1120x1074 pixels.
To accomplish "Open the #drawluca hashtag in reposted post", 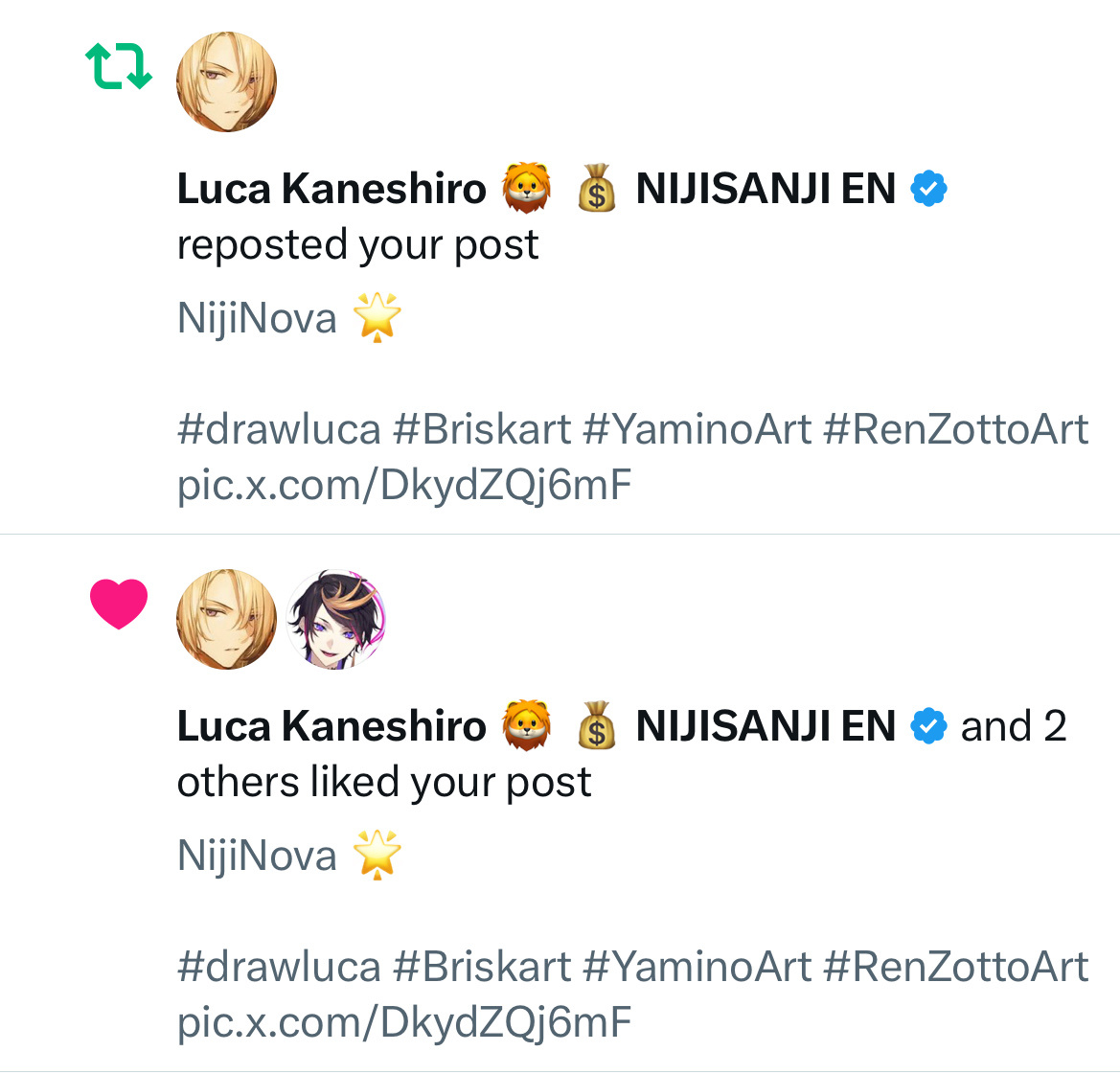I will 280,430.
